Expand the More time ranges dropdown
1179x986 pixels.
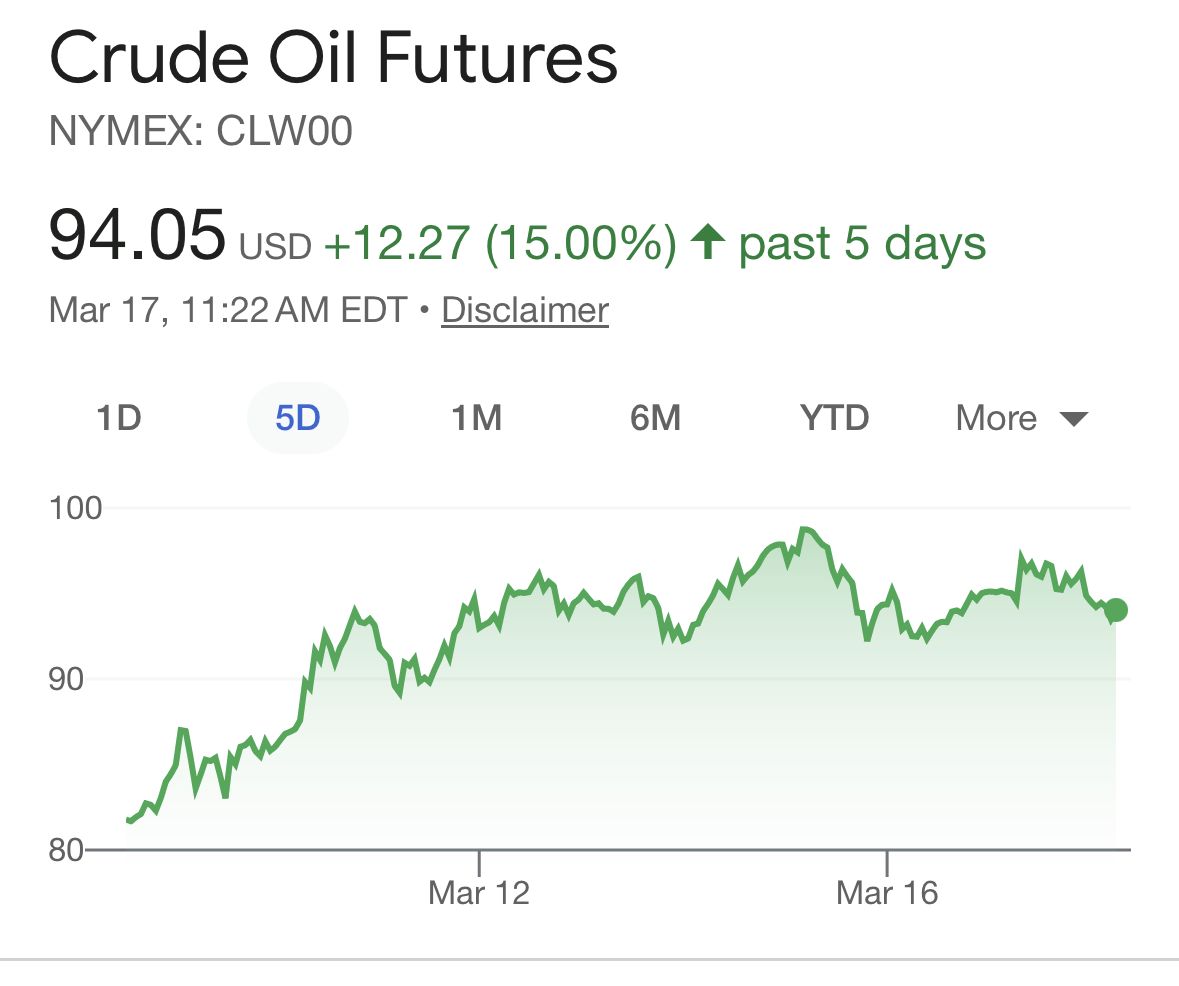point(1021,417)
